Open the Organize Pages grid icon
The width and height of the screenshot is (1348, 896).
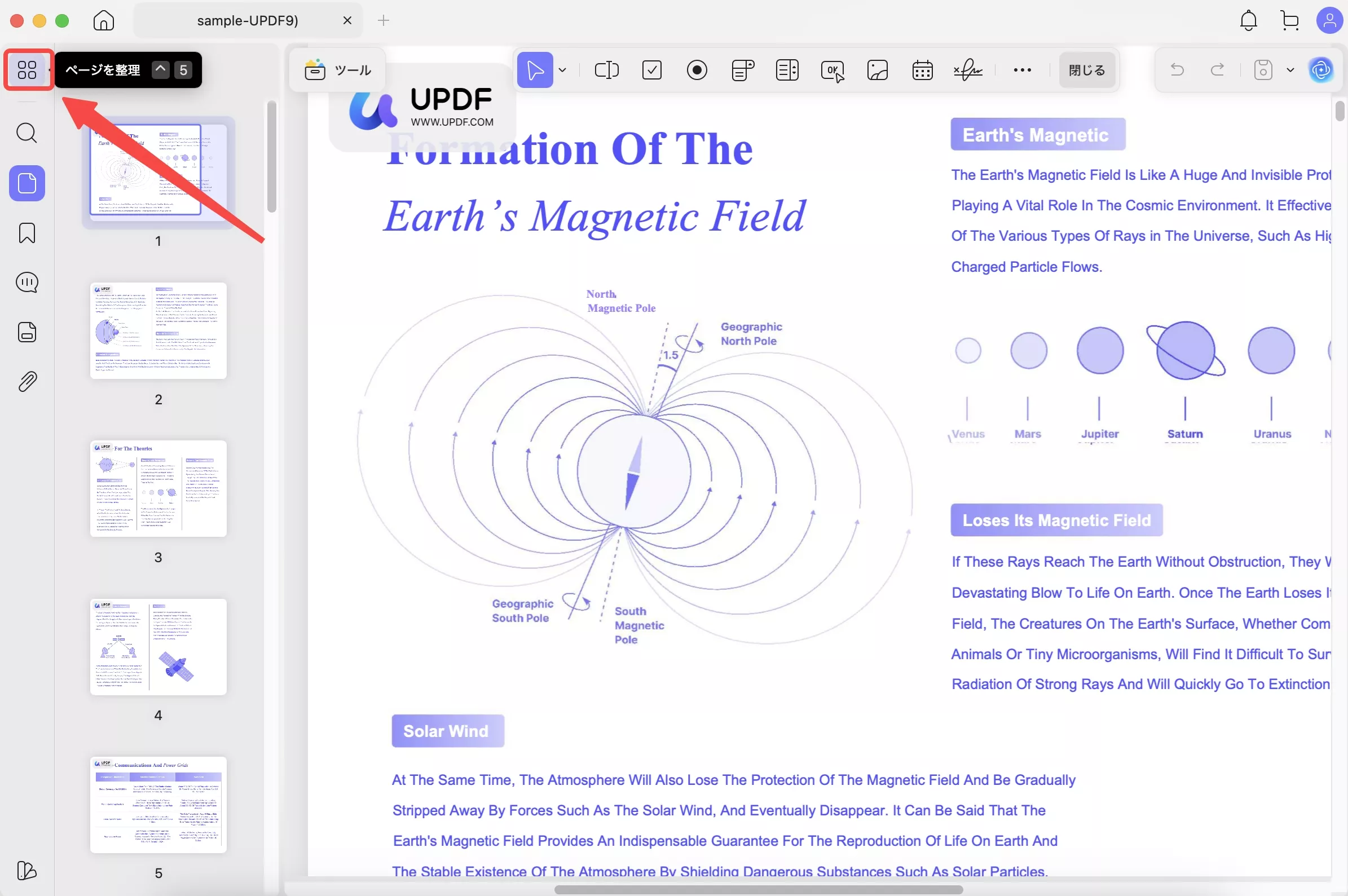27,70
